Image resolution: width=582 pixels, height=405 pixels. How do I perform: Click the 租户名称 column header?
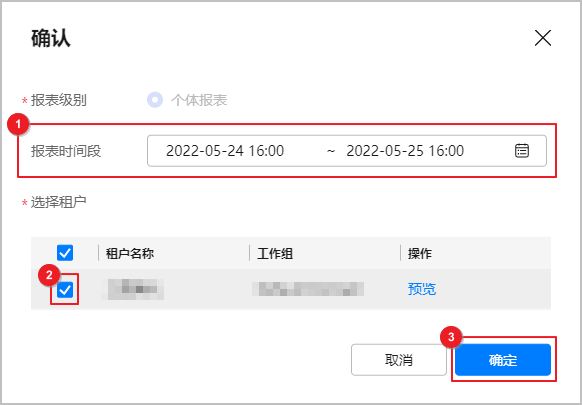130,254
